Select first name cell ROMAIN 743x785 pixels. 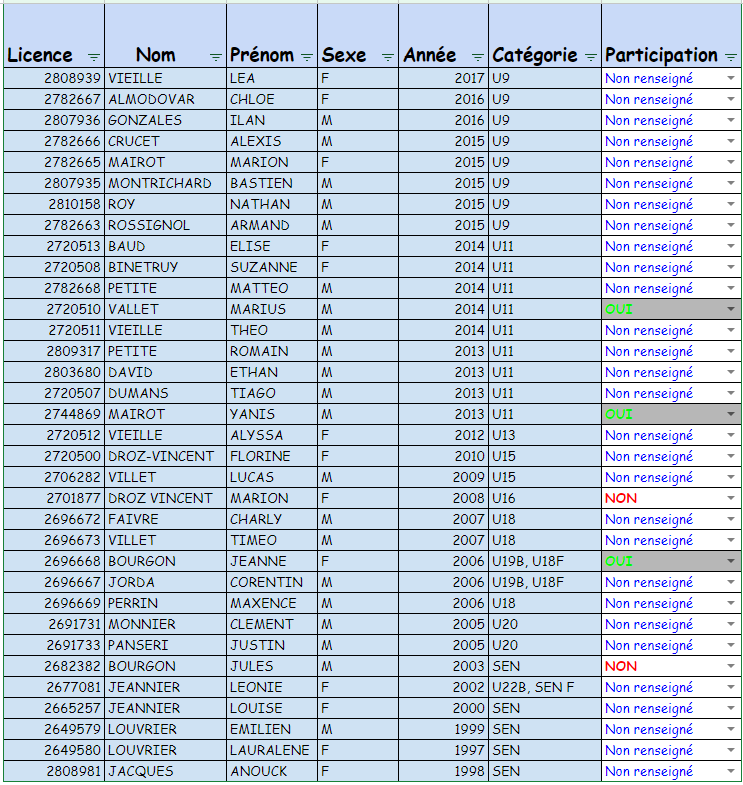coord(272,351)
